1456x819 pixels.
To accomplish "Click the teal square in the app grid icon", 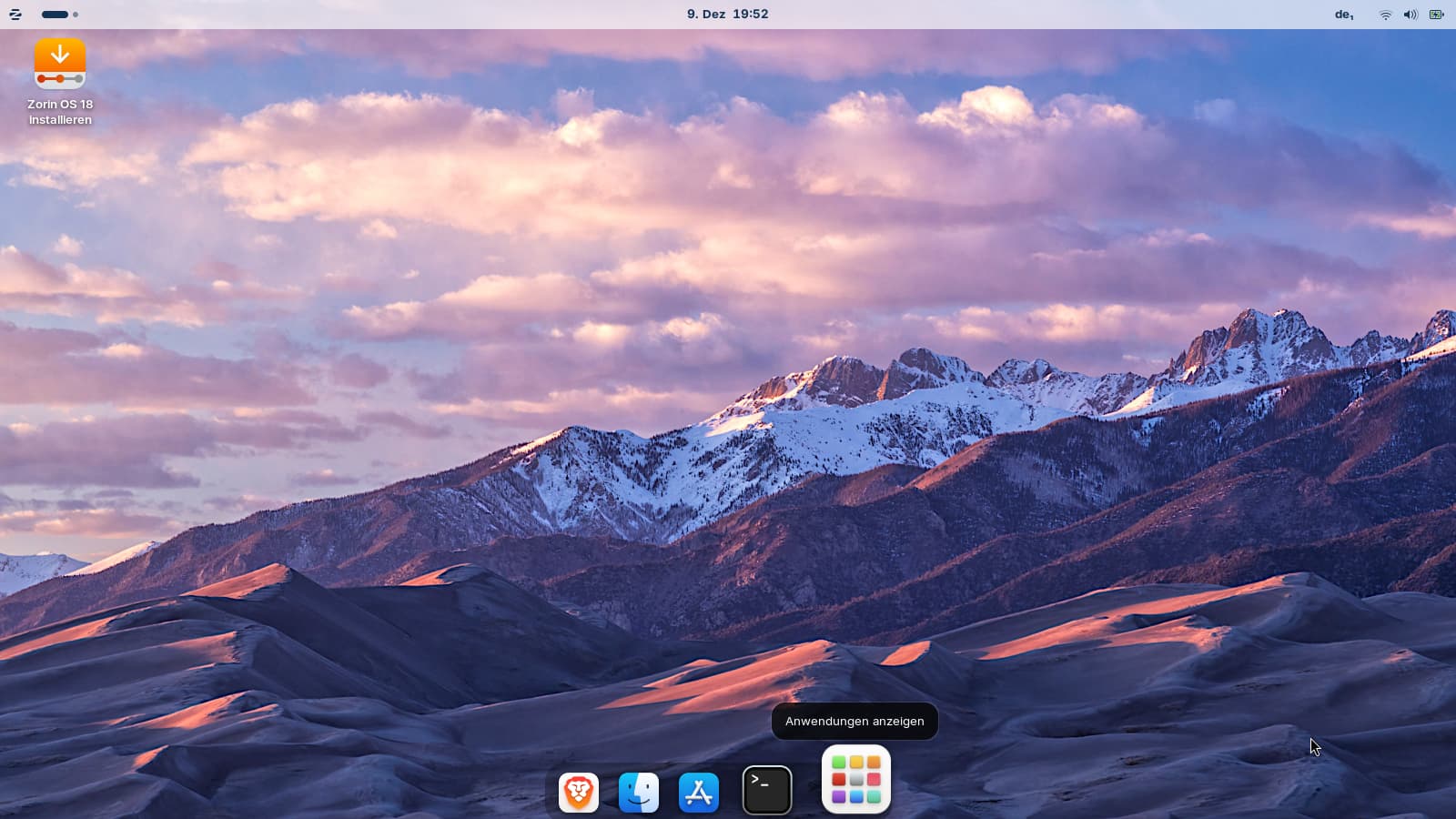I will [874, 797].
